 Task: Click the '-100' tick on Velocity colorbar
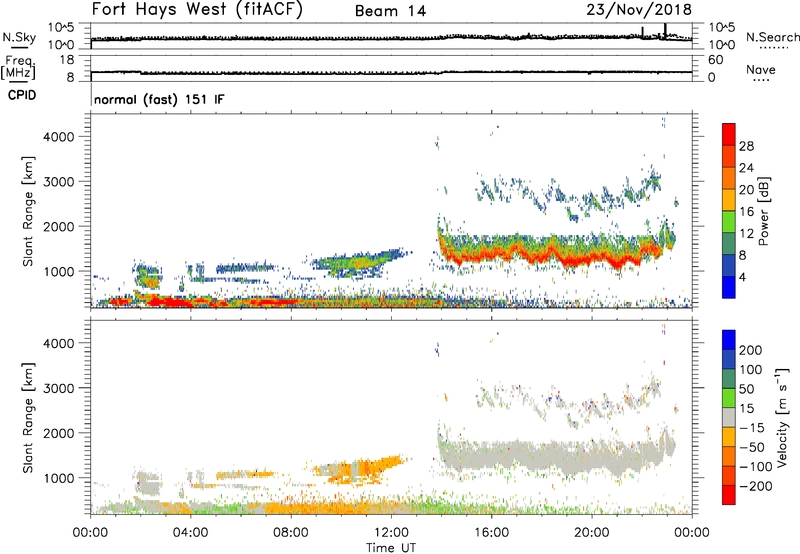pos(756,467)
